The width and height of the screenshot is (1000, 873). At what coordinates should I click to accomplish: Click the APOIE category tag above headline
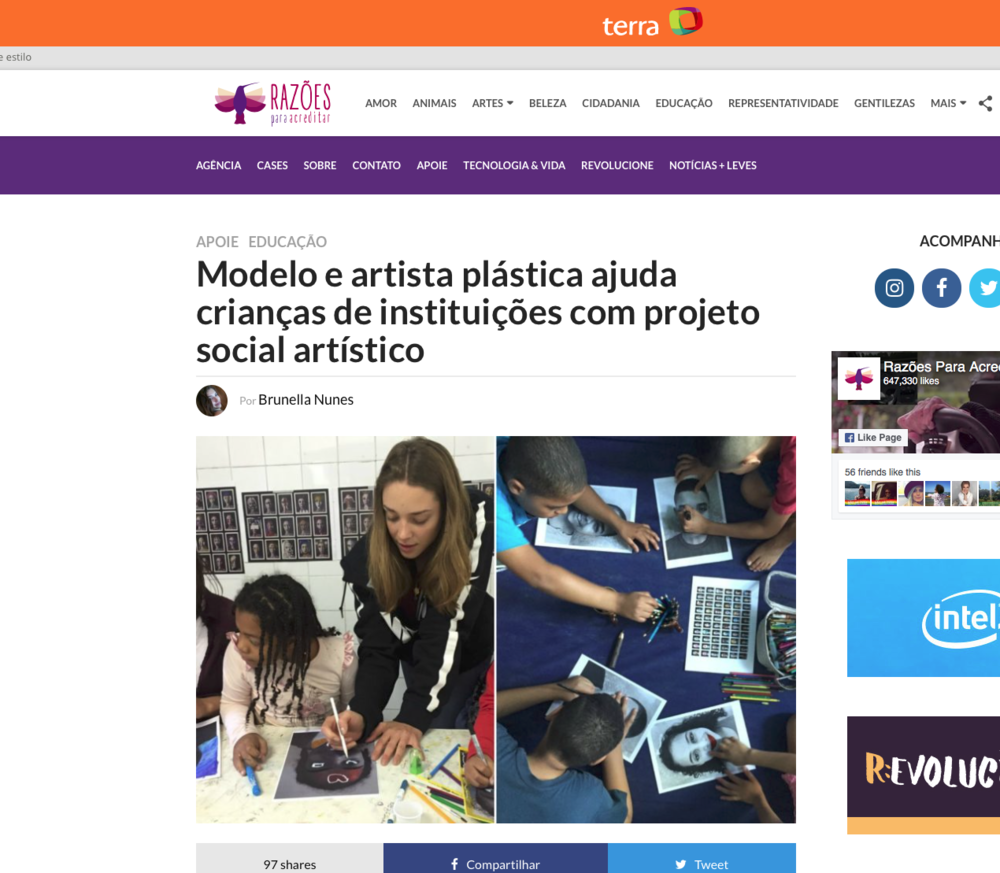tap(217, 242)
